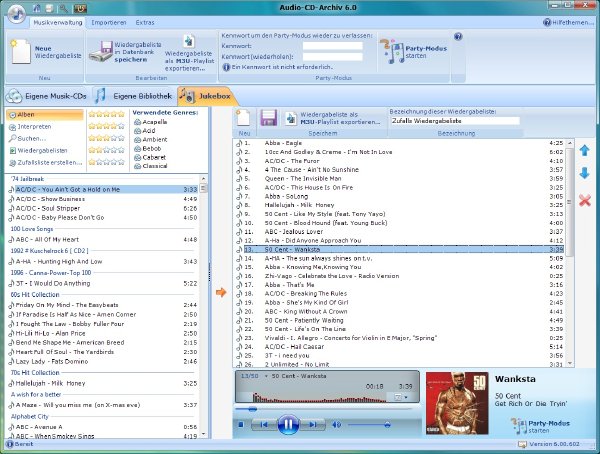
Task: Click Zufallsliste erstellen...
Action: click(44, 163)
